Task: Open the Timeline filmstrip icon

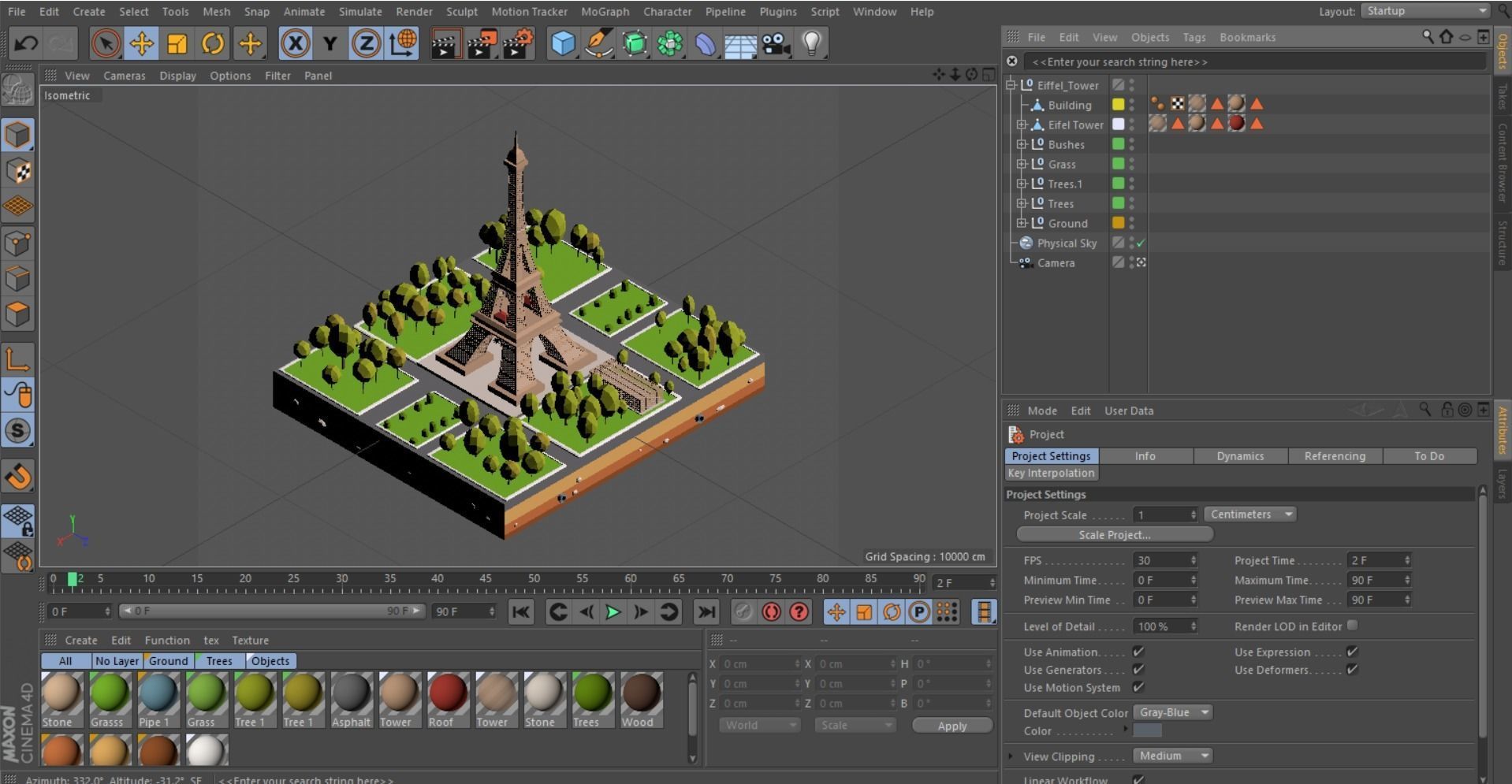Action: 984,612
